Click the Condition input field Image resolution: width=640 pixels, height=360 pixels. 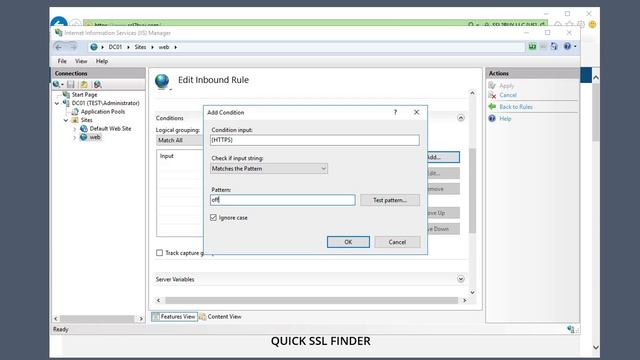[315, 140]
